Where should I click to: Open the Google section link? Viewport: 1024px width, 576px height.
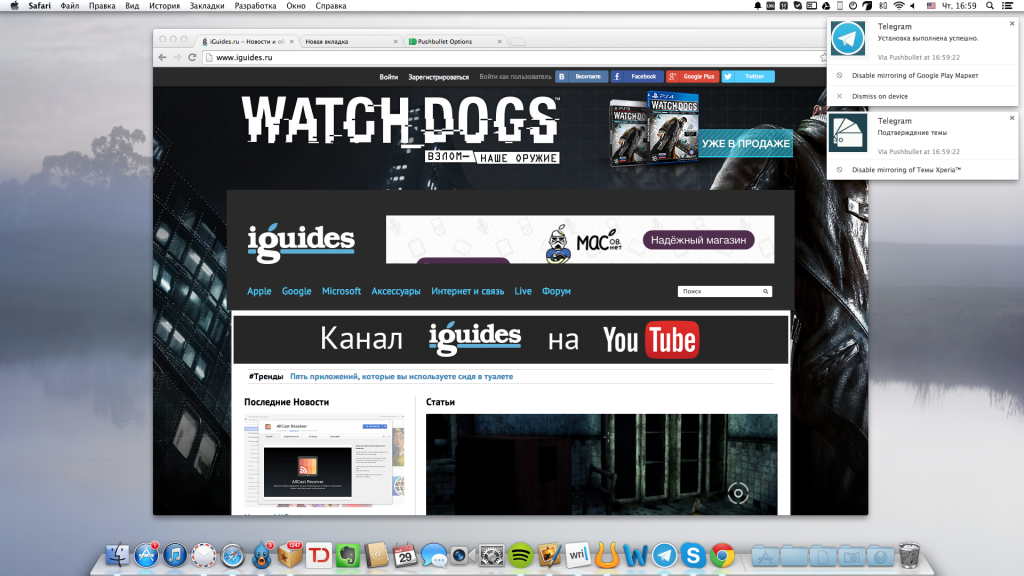(x=296, y=291)
